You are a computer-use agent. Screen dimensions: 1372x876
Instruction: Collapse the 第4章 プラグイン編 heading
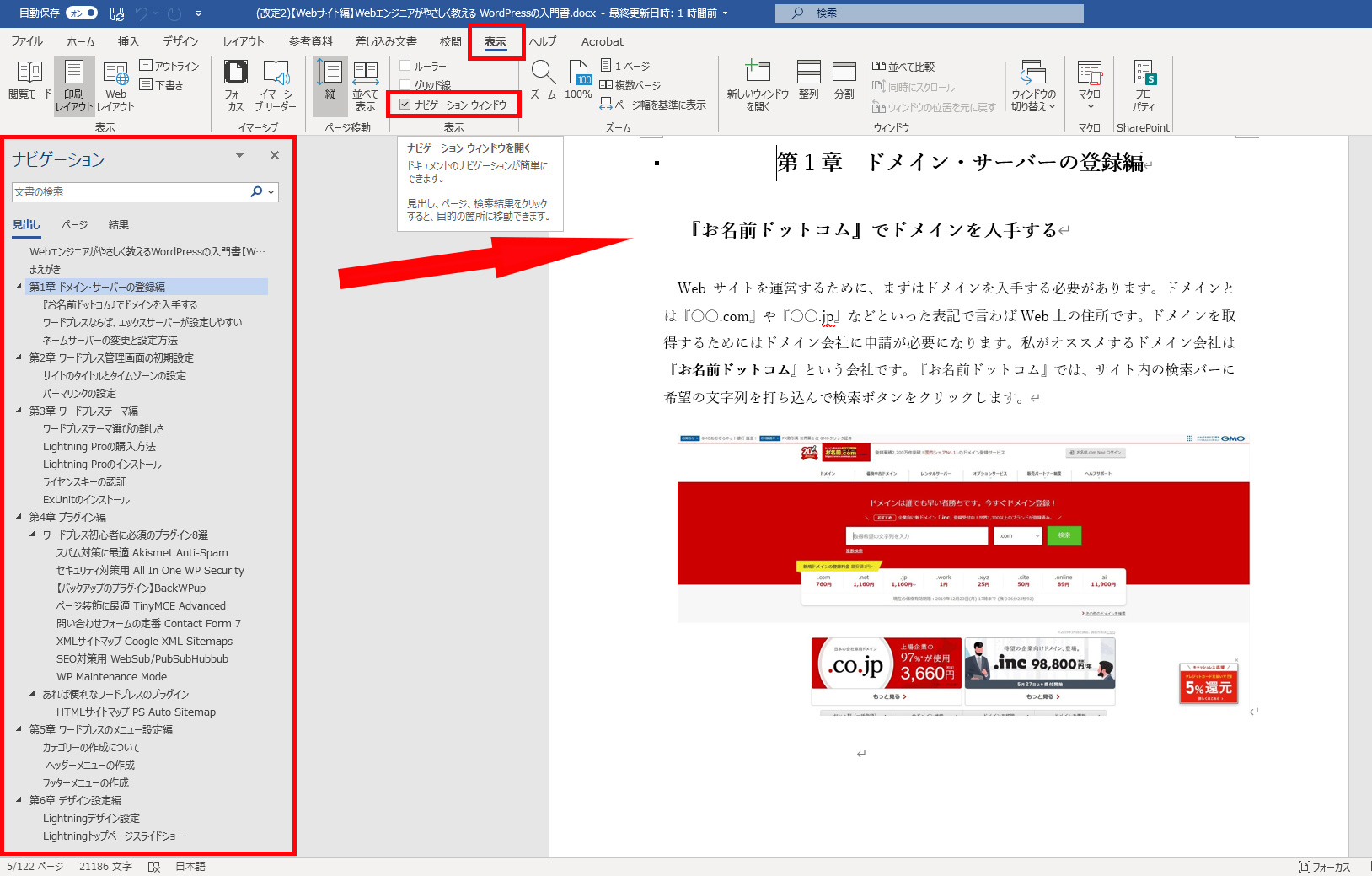tap(19, 517)
